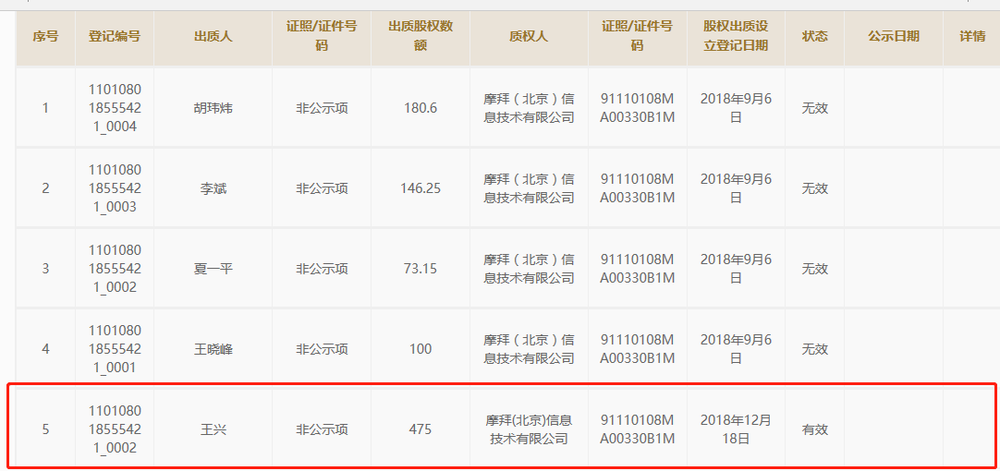1000x471 pixels.
Task: Select code 91110108MA00330B1M in 夏一平's row
Action: [637, 269]
